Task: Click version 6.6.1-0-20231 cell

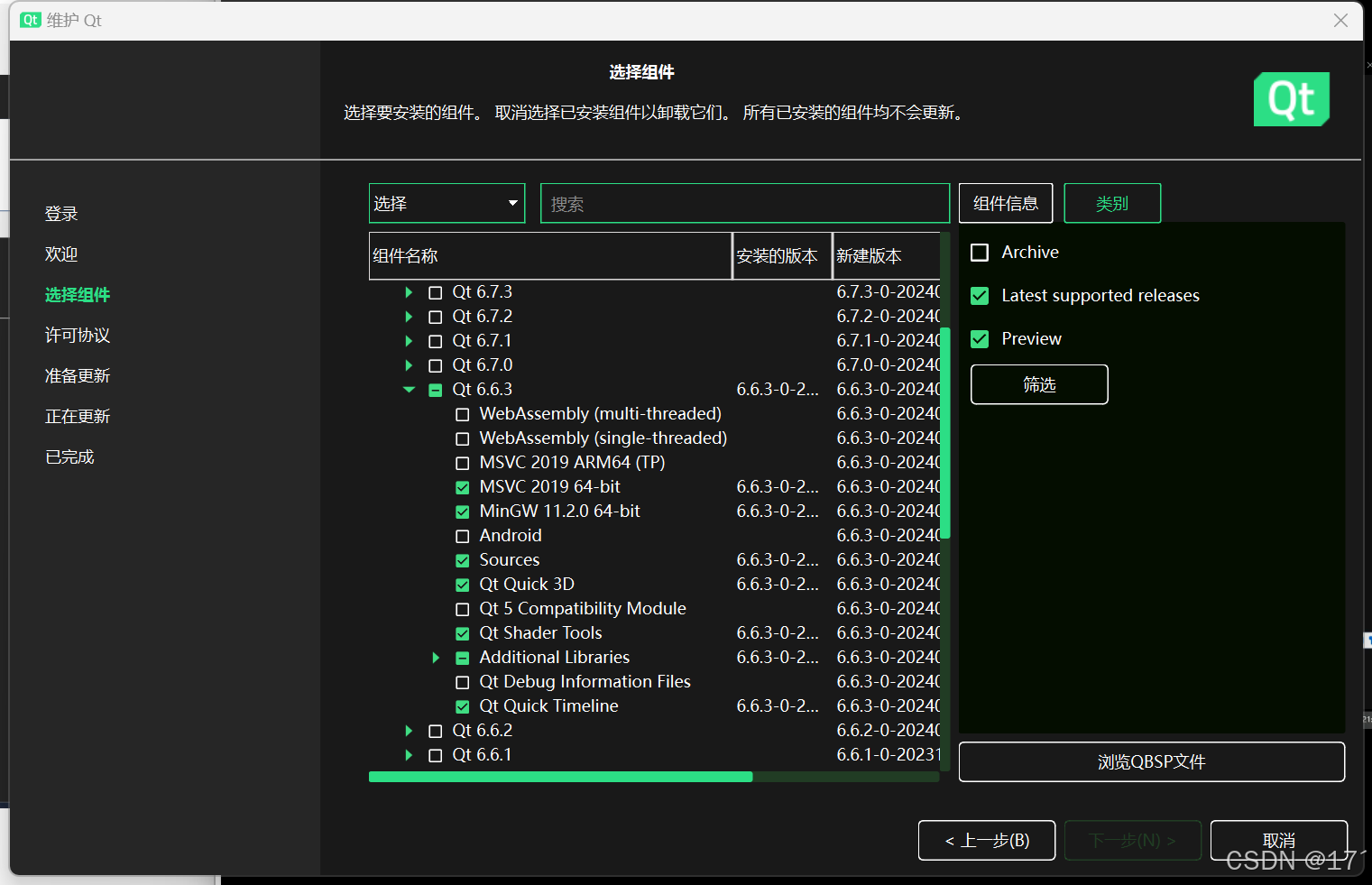Action: click(x=889, y=755)
